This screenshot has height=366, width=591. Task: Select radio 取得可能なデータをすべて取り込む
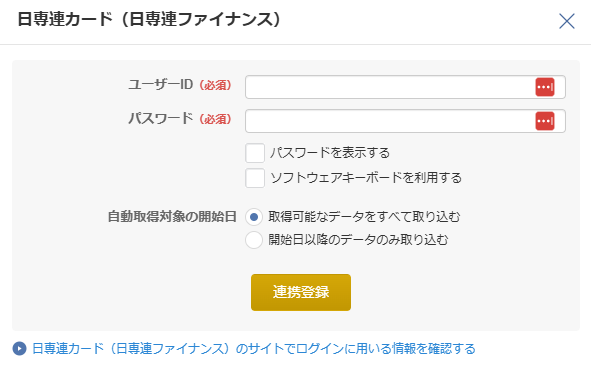[x=254, y=217]
